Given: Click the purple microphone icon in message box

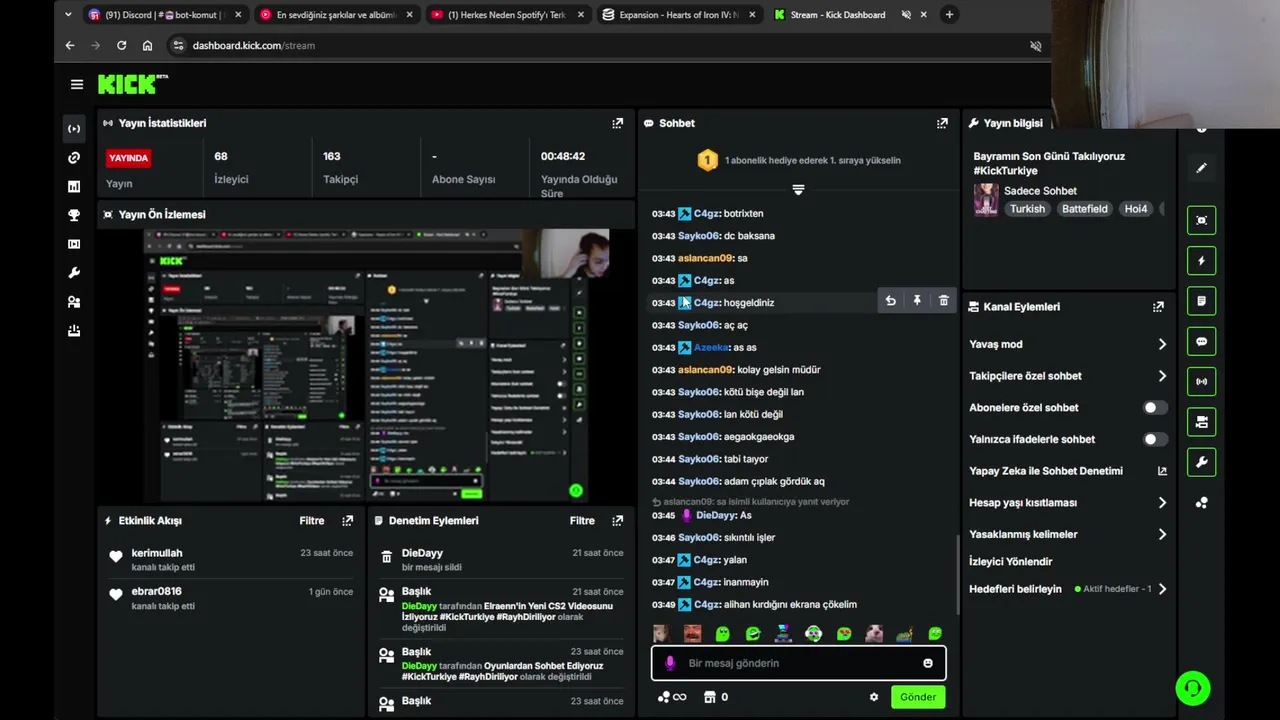Looking at the screenshot, I should 670,663.
